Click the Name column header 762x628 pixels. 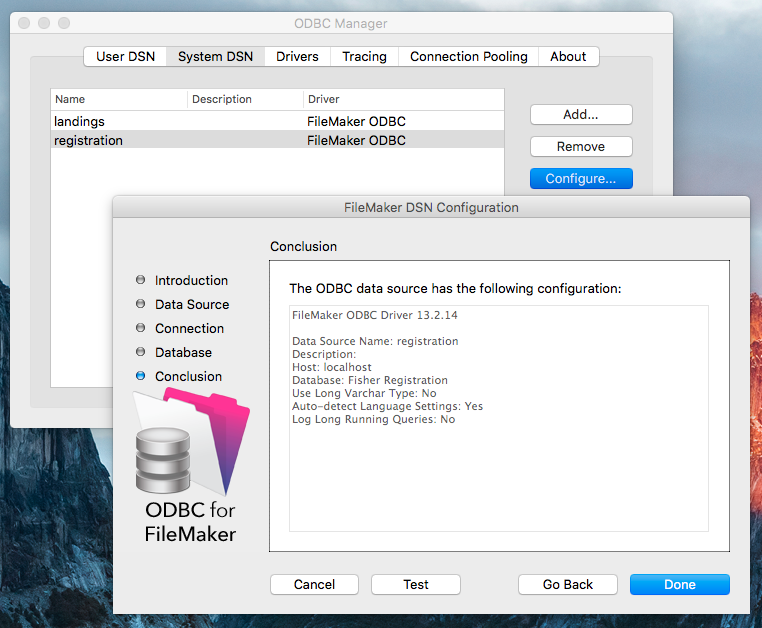point(119,99)
